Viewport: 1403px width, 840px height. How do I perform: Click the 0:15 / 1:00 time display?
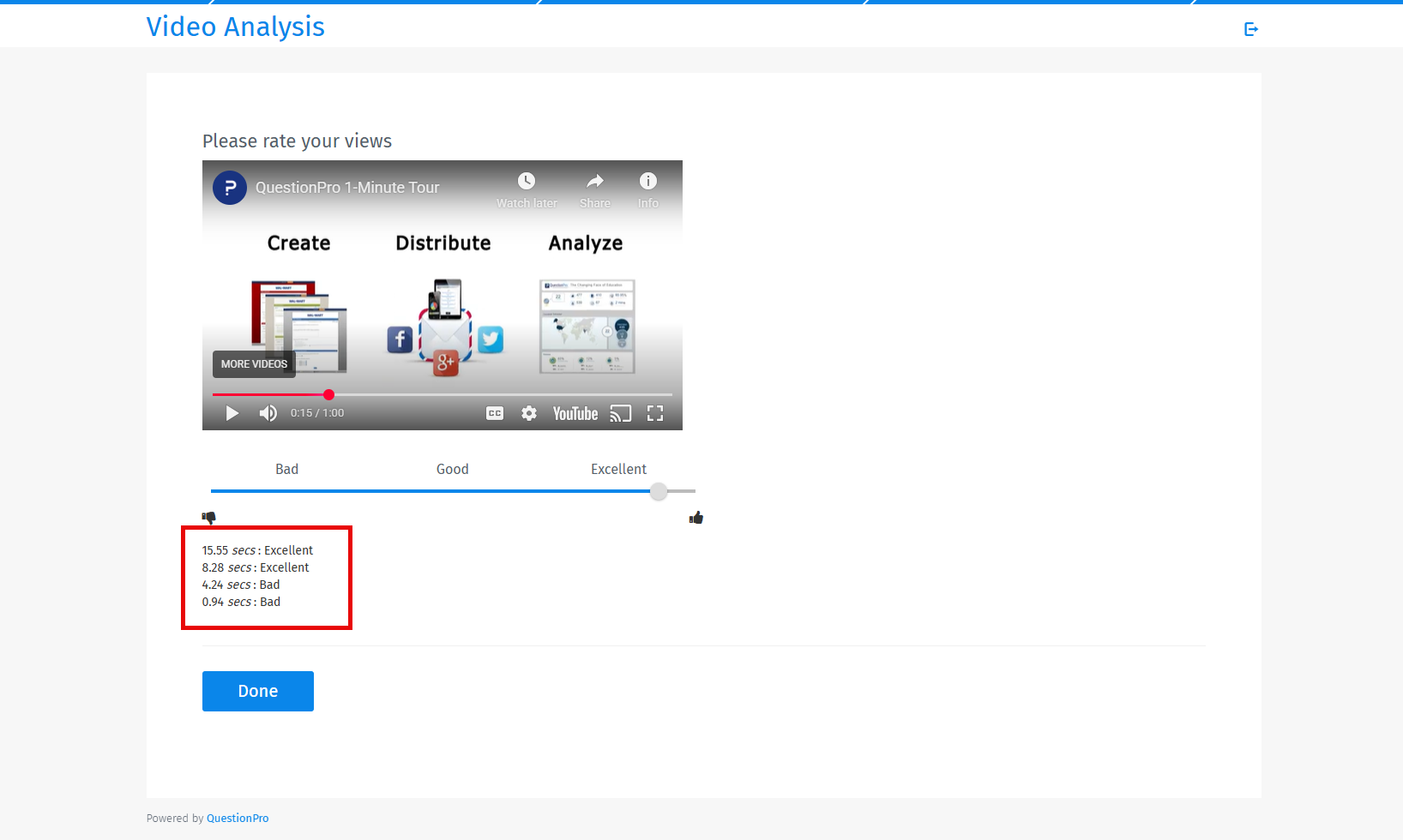click(x=317, y=413)
